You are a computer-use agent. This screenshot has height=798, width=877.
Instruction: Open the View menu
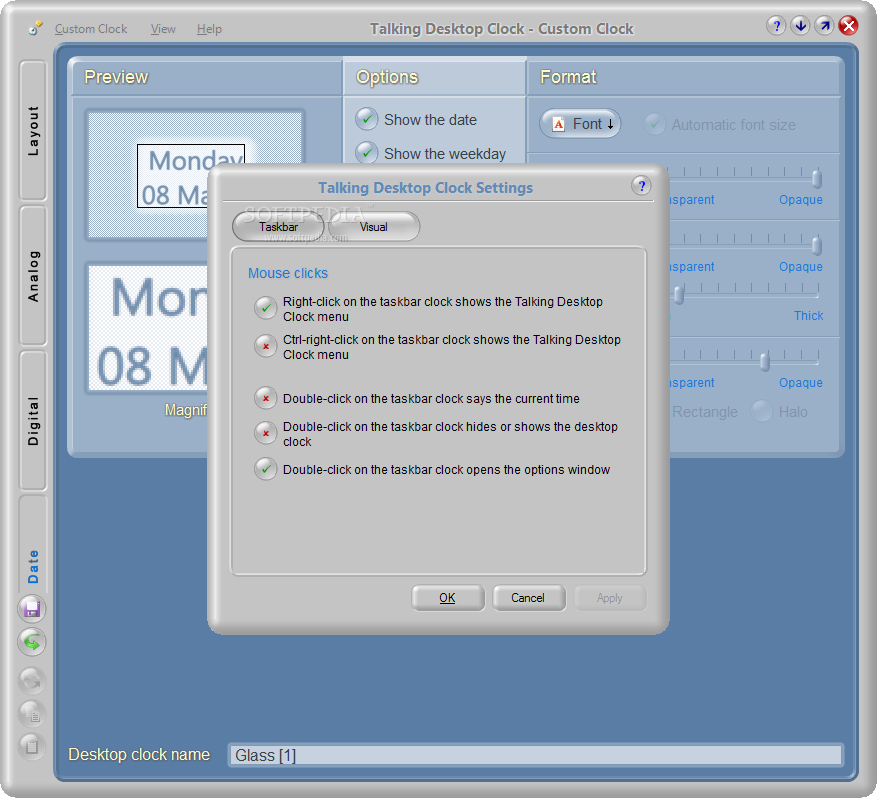coord(163,29)
